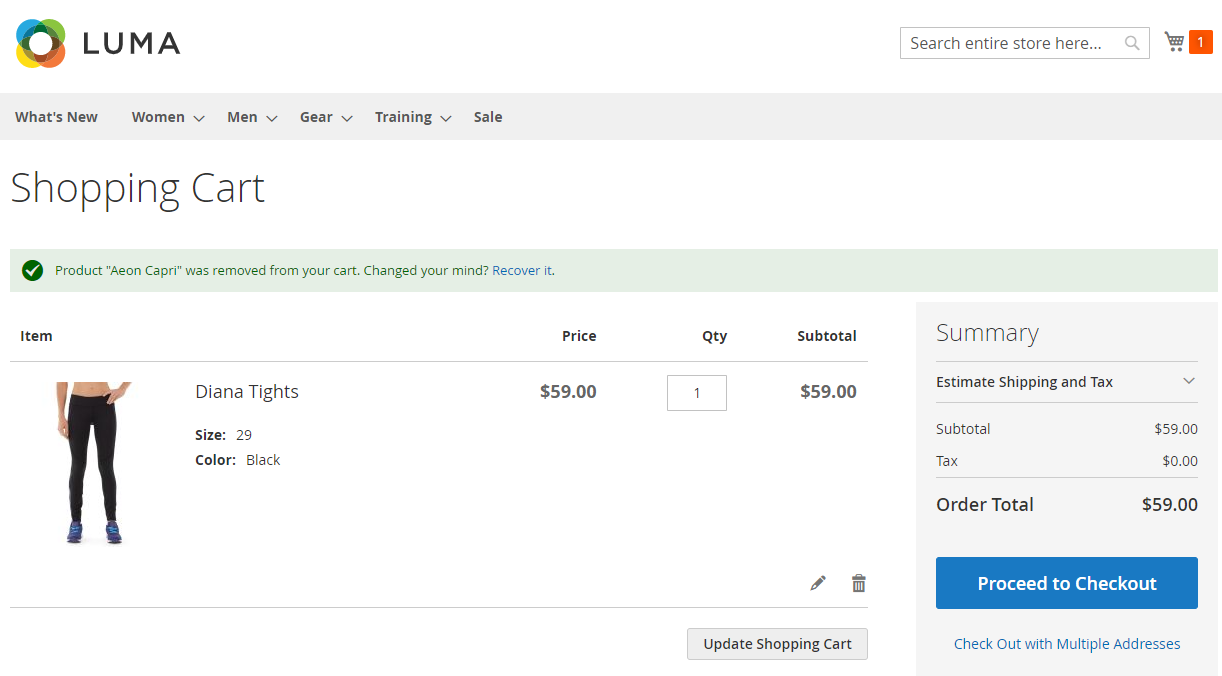Open What's New menu item
Viewport: 1222px width, 676px height.
56,117
